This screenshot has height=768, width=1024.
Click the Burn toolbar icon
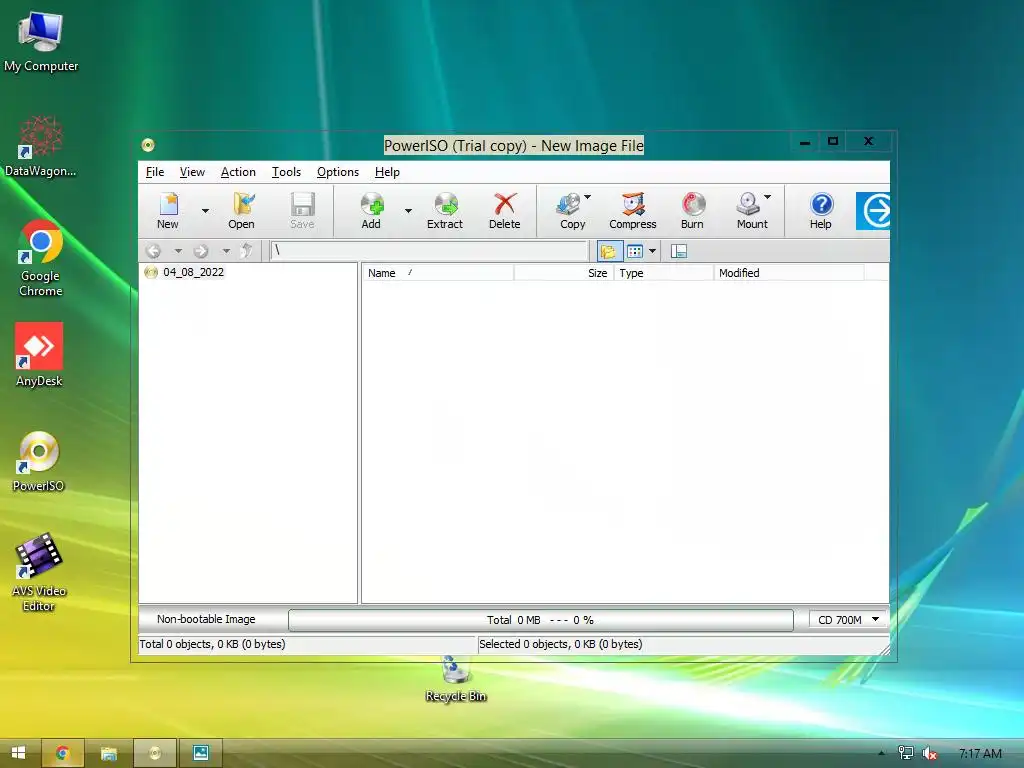692,210
